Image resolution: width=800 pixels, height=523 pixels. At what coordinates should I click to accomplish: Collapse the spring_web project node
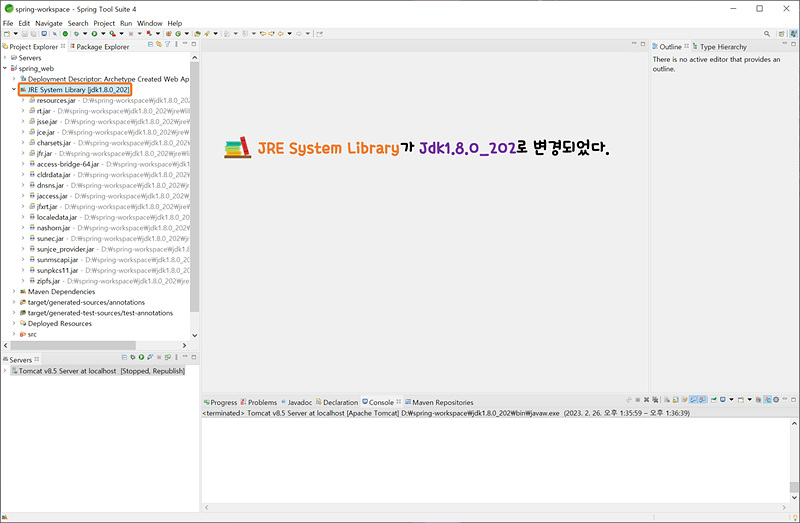(x=5, y=68)
